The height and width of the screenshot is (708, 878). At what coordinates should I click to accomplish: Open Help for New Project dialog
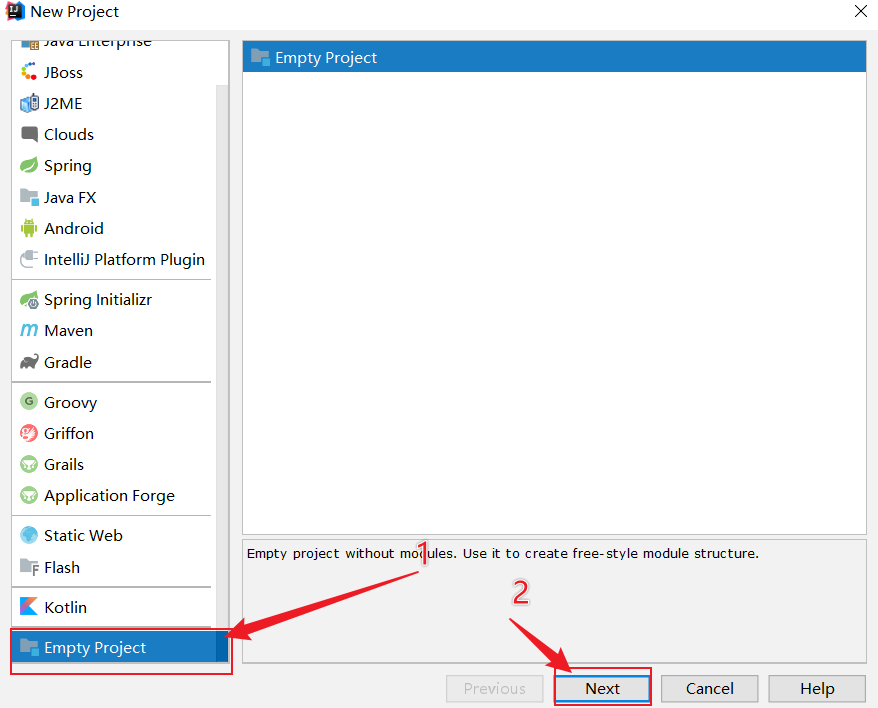[x=817, y=688]
